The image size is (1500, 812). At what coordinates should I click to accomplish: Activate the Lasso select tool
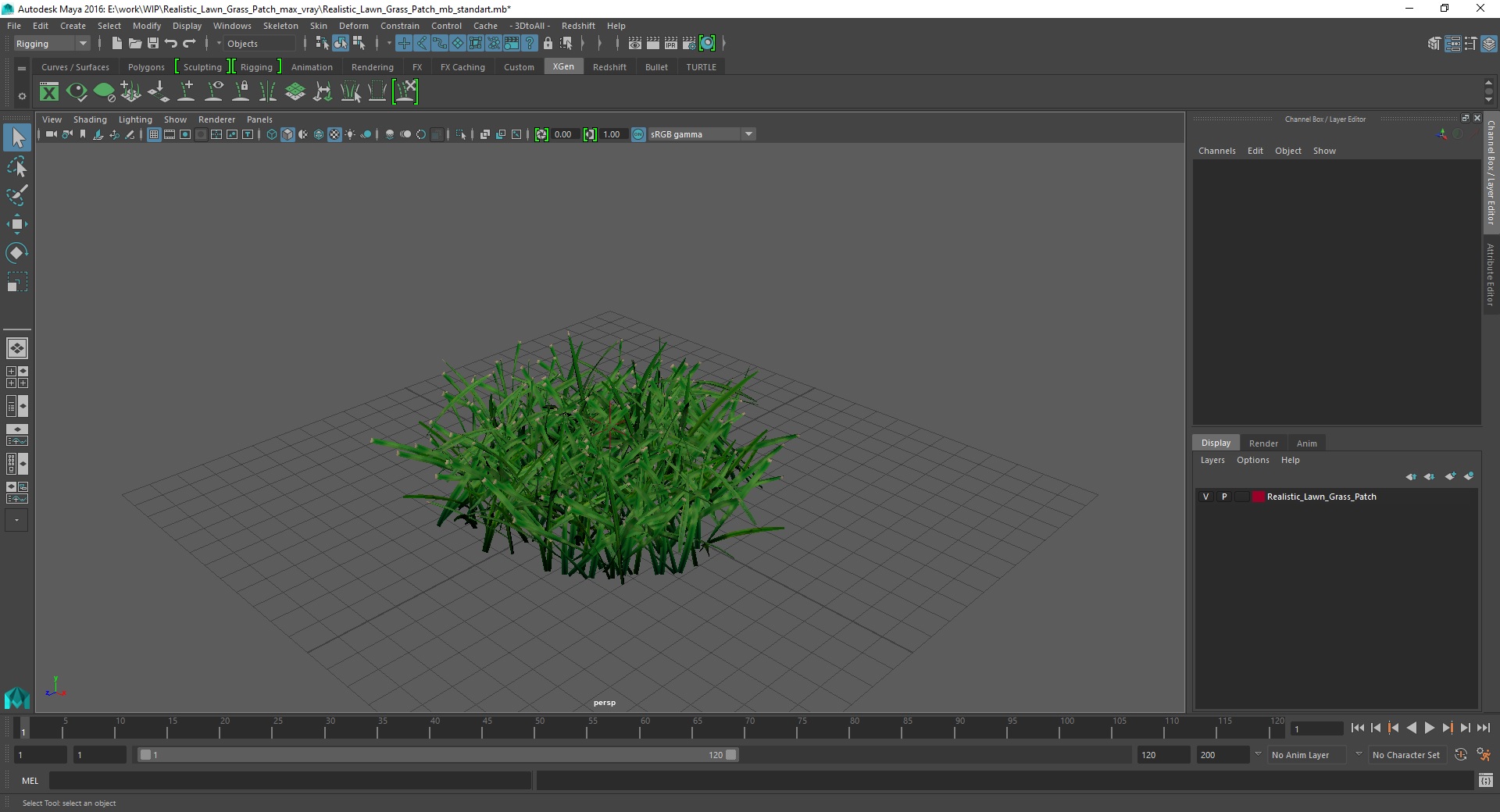(17, 167)
